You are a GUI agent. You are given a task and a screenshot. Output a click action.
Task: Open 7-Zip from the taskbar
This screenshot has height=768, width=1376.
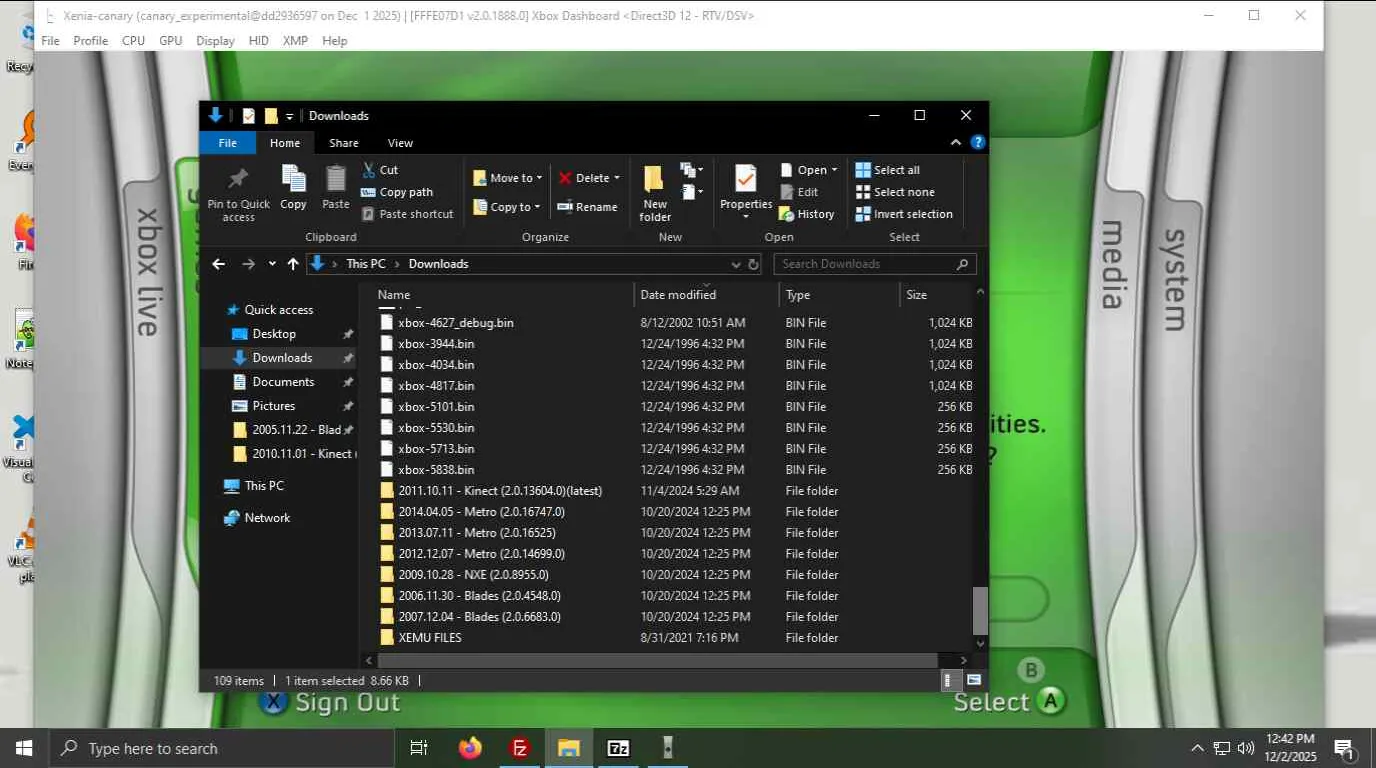click(619, 748)
